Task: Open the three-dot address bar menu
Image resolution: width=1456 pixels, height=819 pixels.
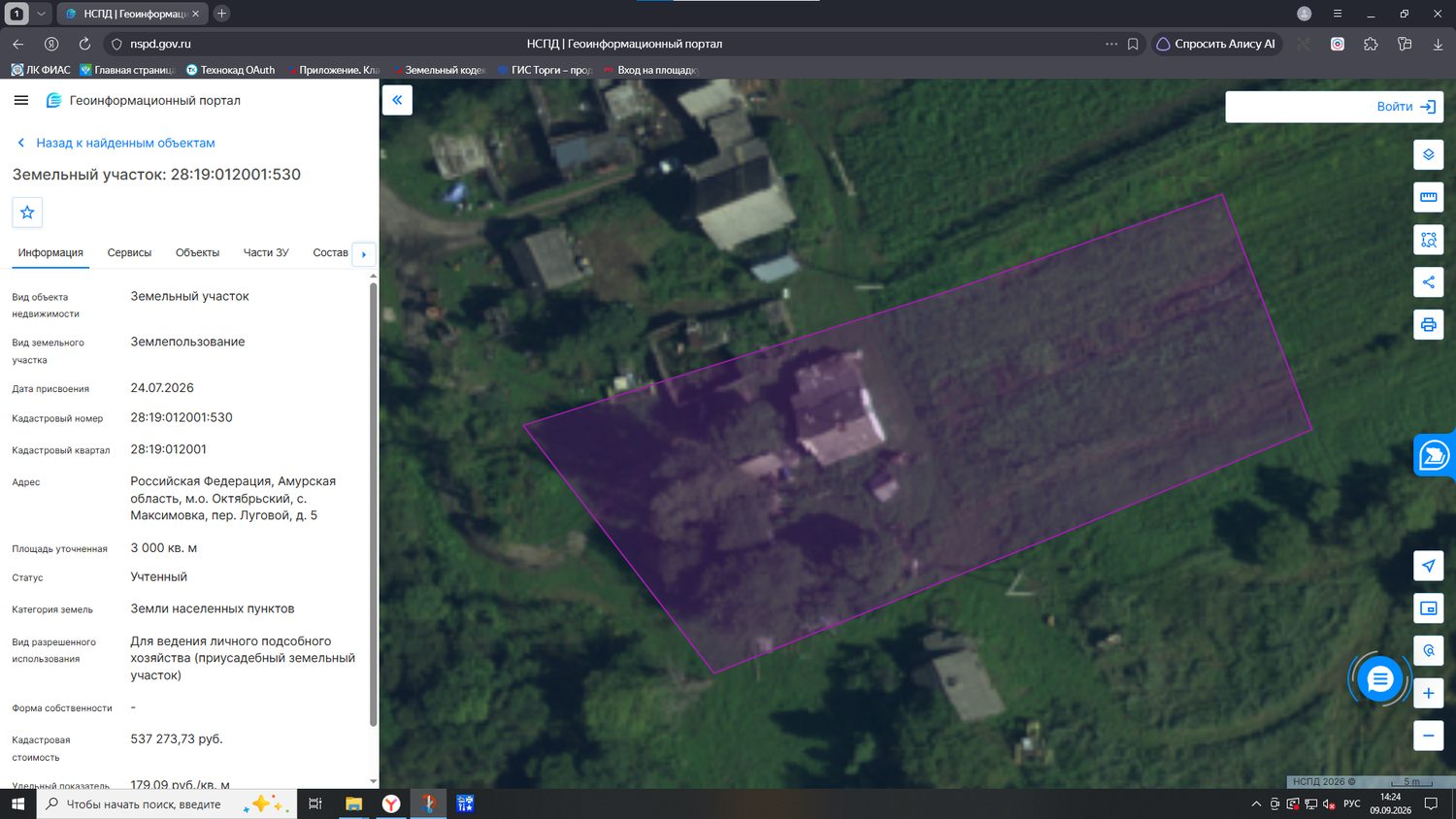Action: 1111,44
